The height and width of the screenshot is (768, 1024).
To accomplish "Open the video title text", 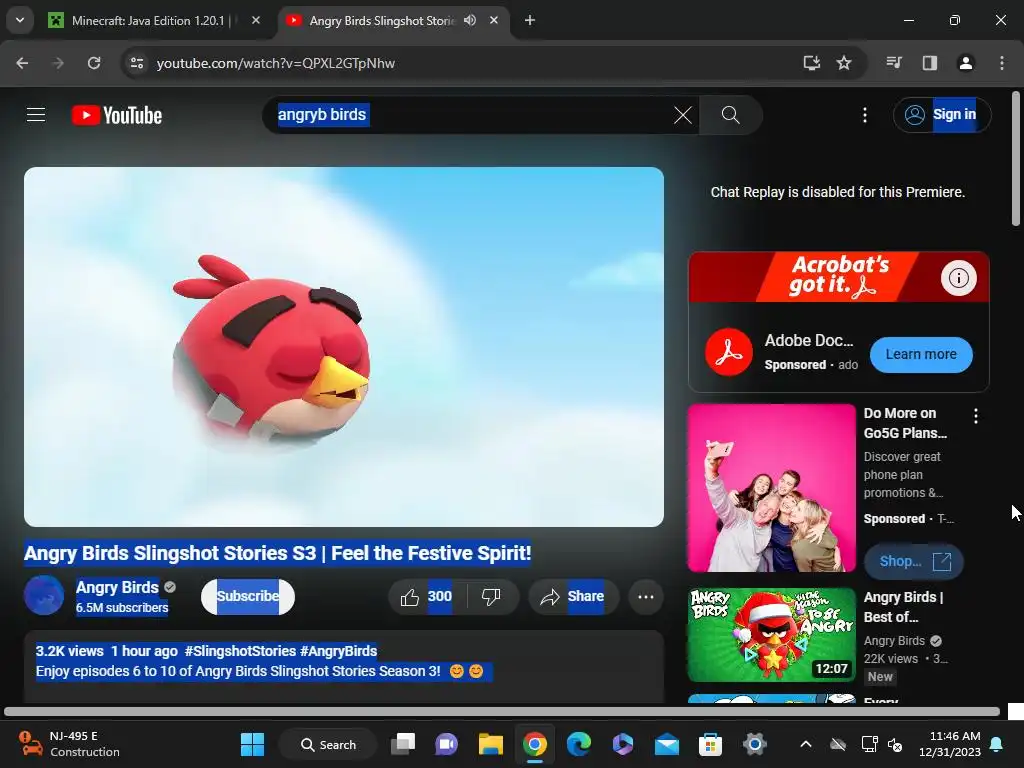I will coord(278,553).
